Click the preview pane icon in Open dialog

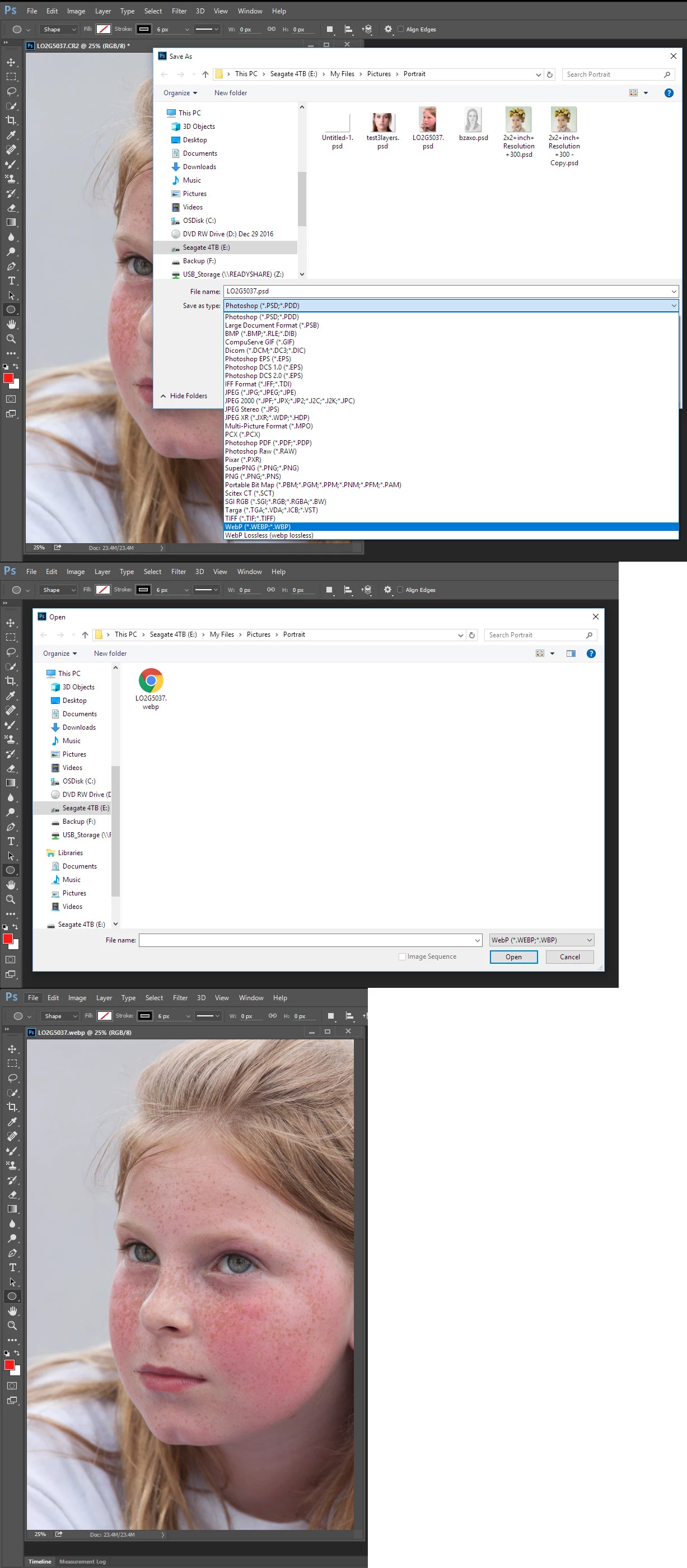[571, 654]
